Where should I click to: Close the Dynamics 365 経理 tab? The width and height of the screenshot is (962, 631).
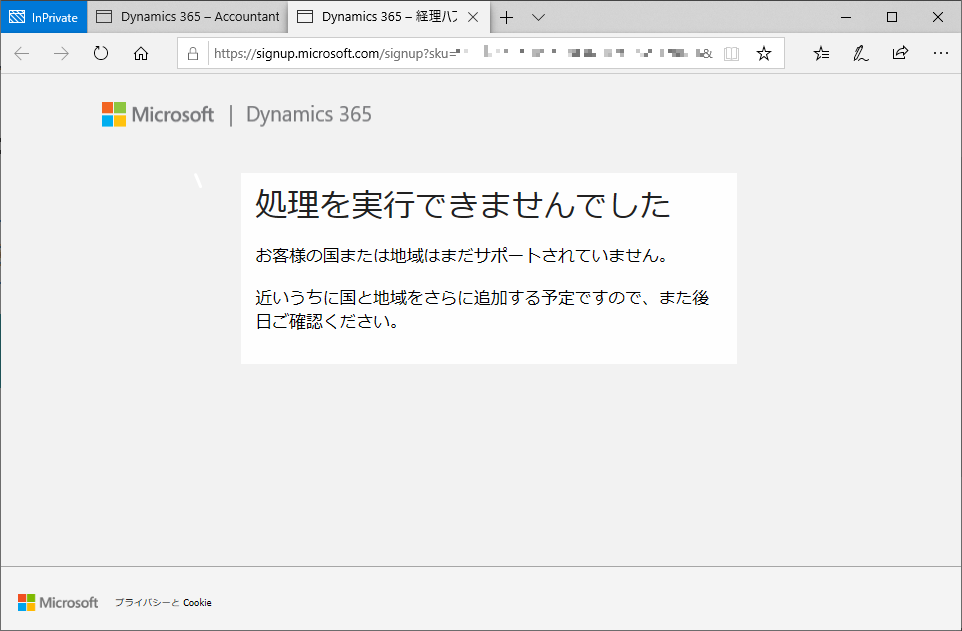(x=473, y=17)
